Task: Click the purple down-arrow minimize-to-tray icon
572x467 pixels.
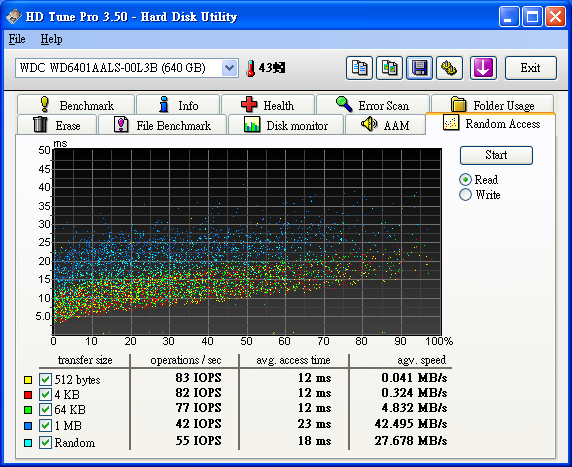Action: [483, 68]
